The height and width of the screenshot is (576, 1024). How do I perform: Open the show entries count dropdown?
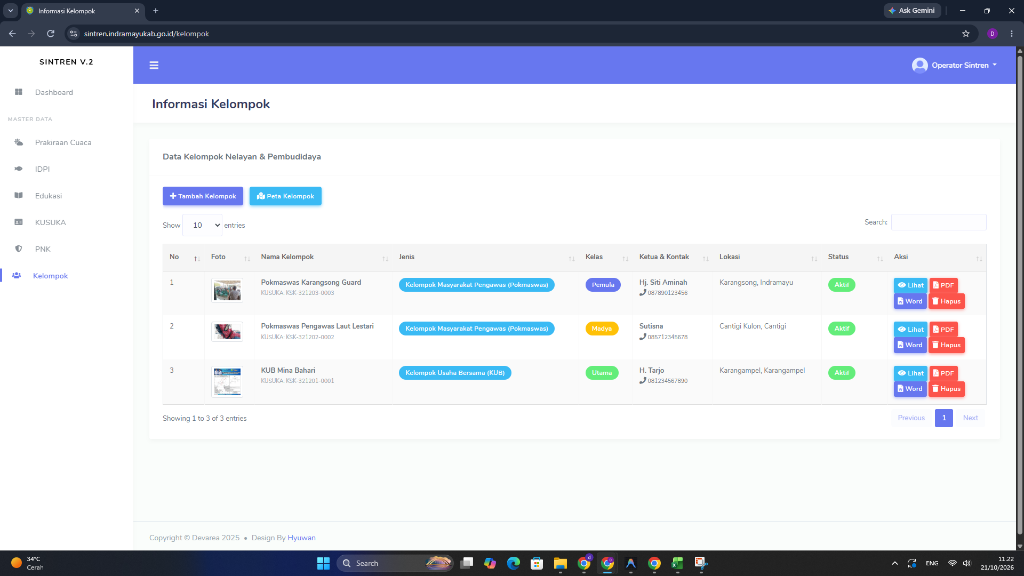tap(202, 225)
